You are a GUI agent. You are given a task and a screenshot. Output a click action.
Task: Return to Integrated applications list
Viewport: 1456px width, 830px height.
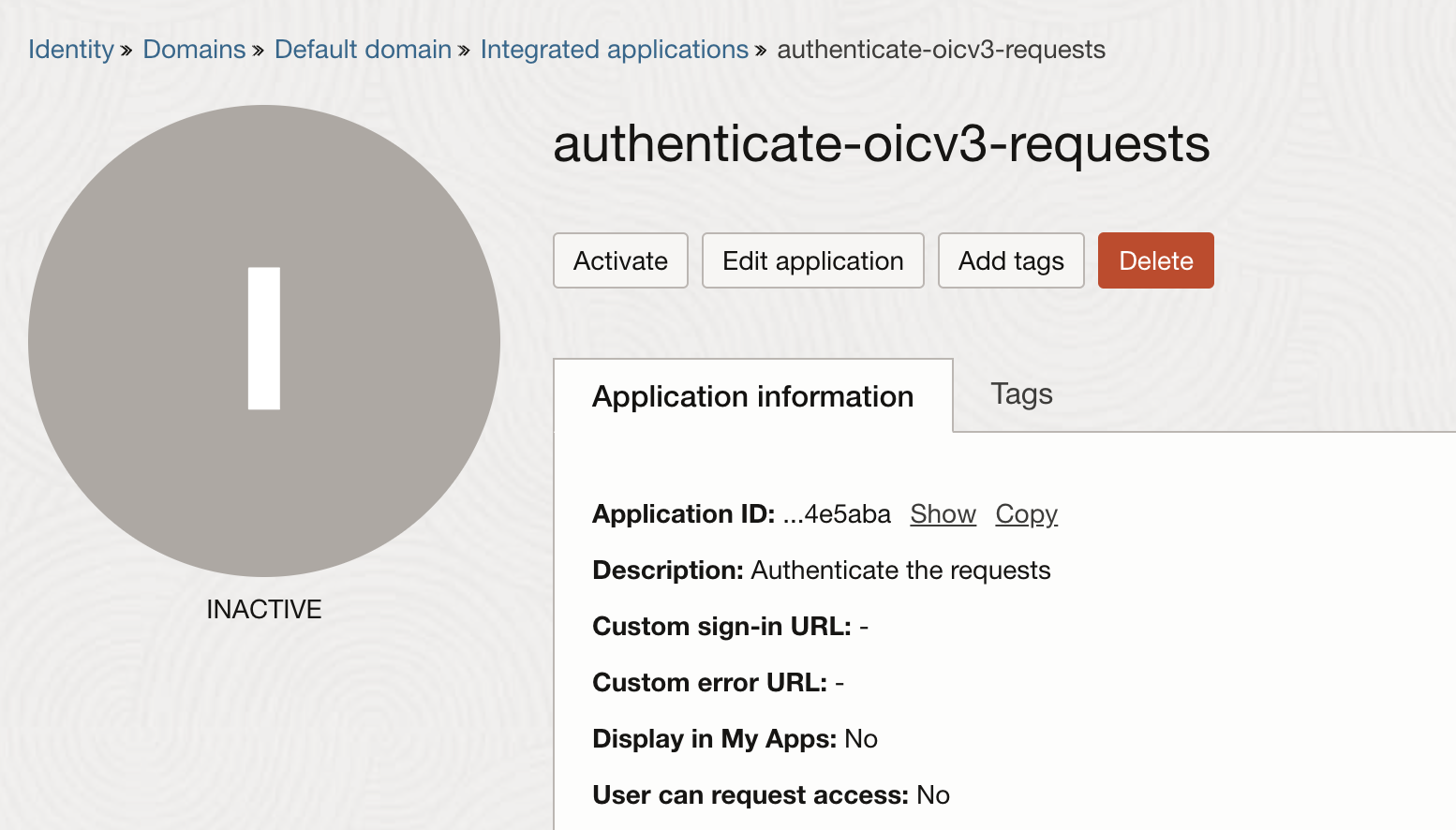click(x=614, y=50)
